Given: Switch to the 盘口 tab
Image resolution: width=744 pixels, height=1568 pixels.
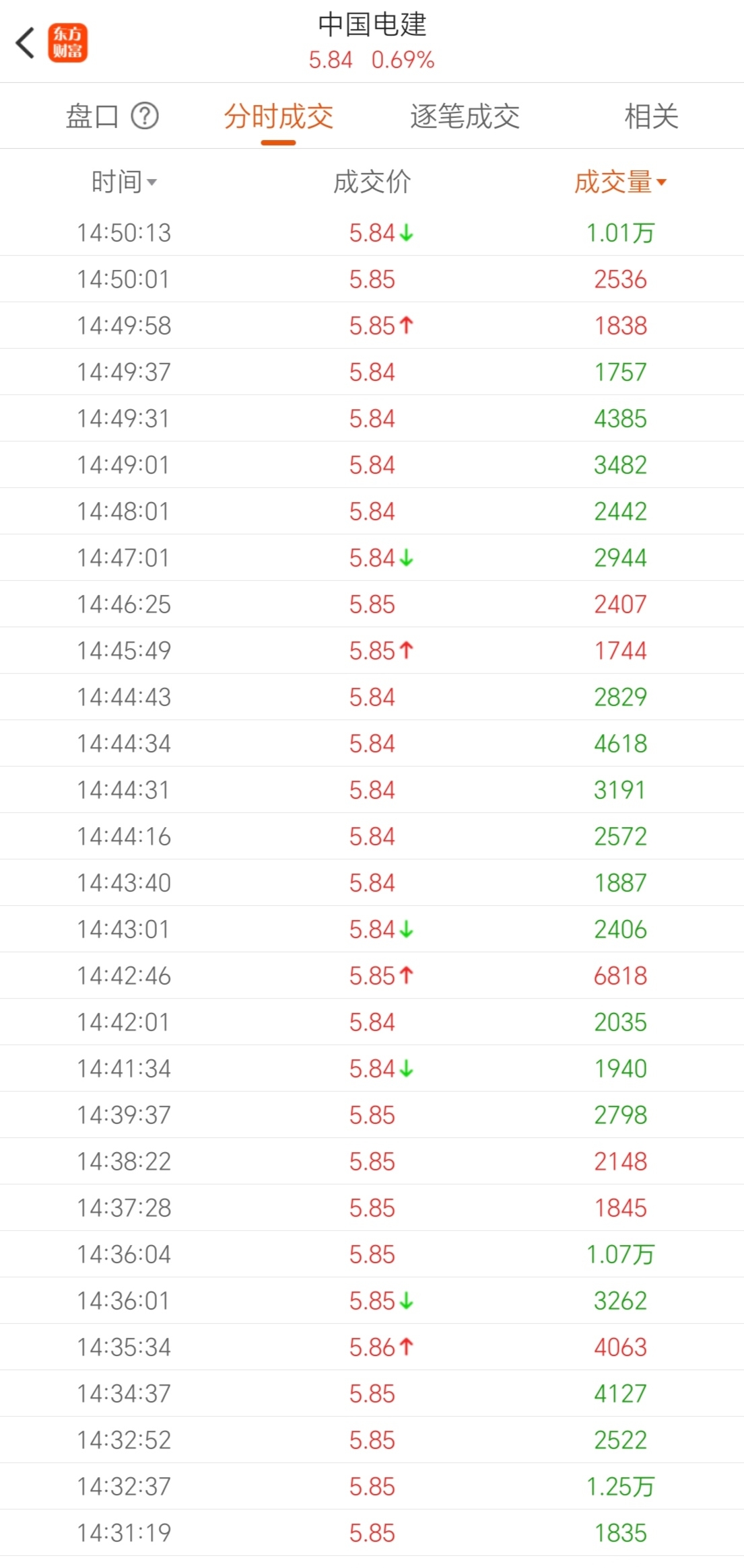Looking at the screenshot, I should 92,116.
